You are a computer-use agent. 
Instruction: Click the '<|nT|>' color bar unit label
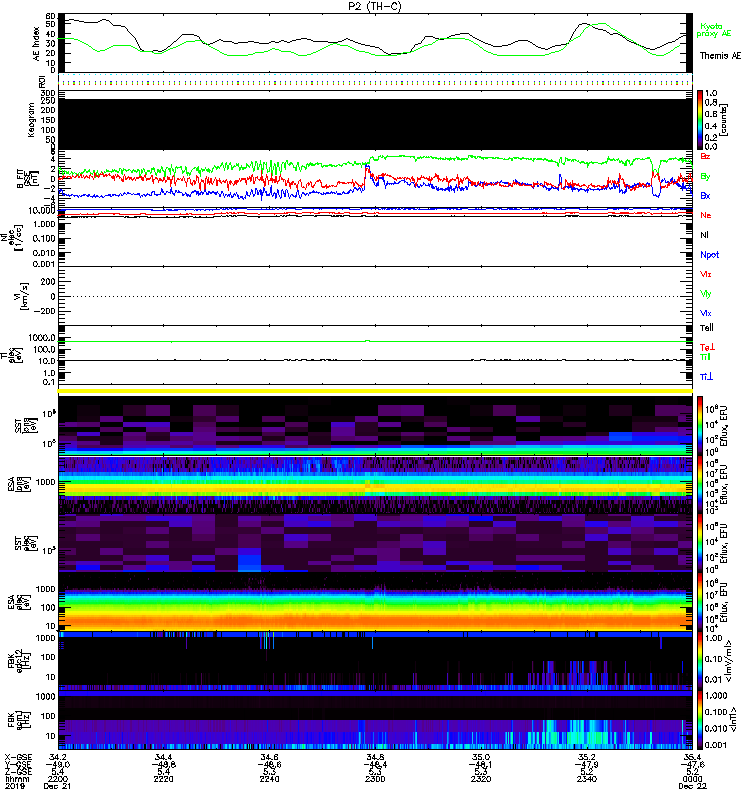(733, 720)
